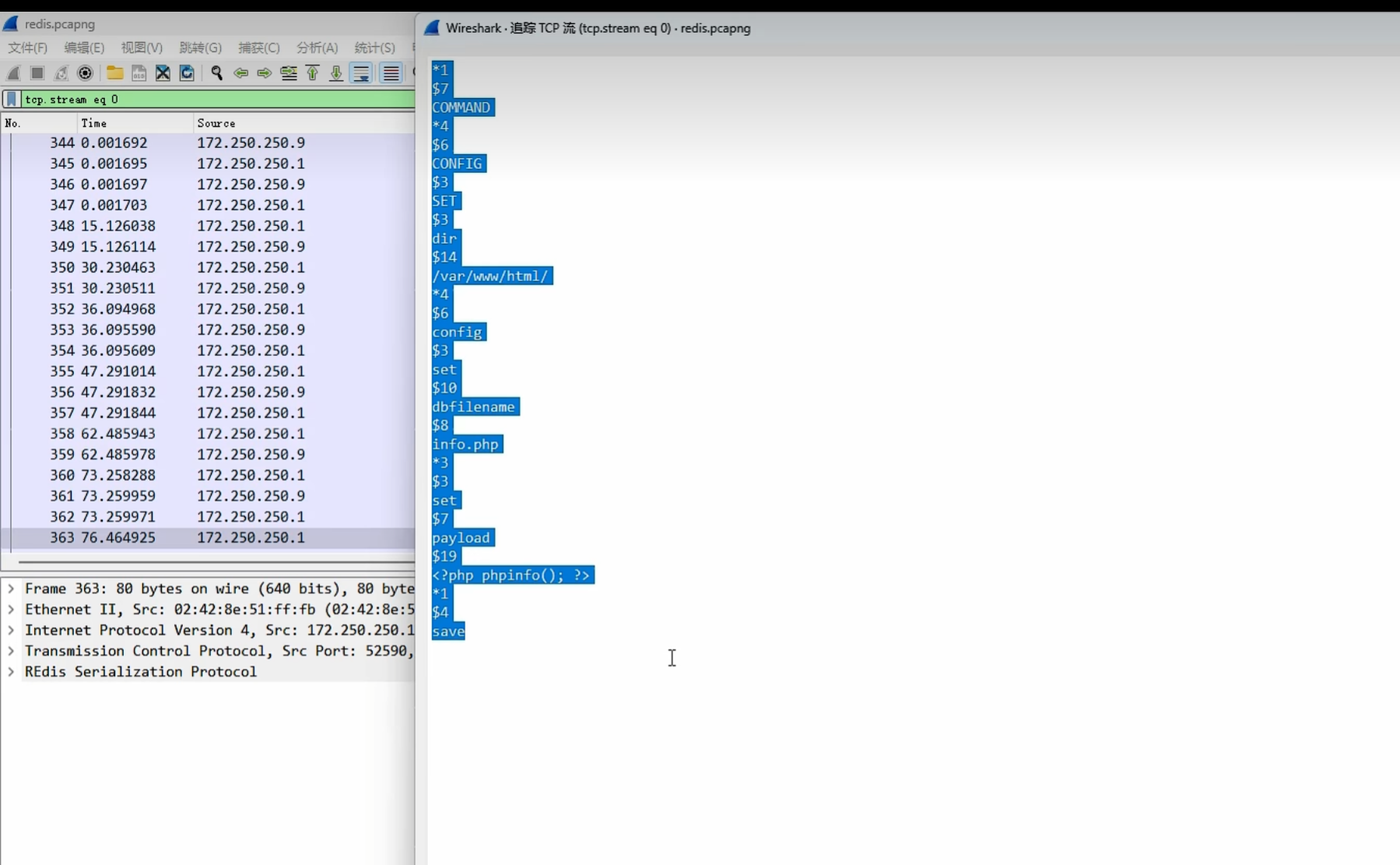This screenshot has width=1400, height=865.
Task: Toggle packet list colorization
Action: [391, 73]
